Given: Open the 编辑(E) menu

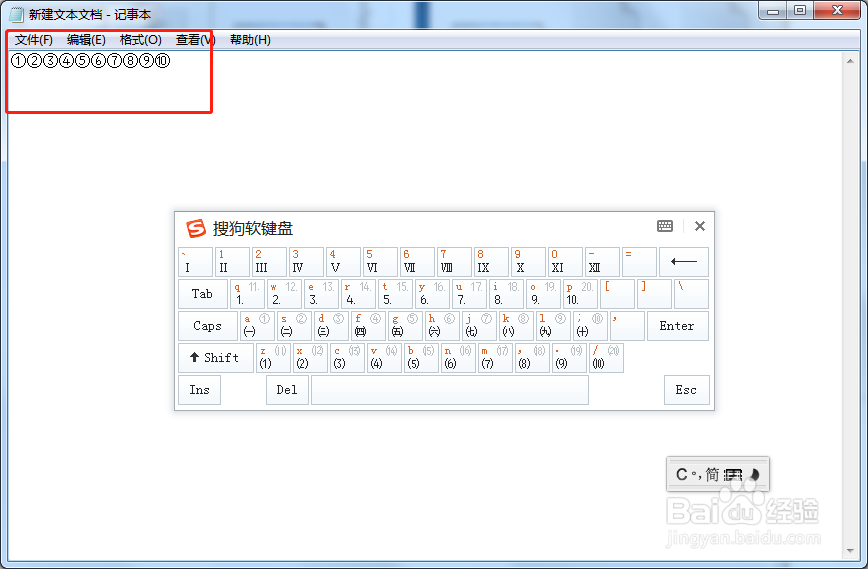Looking at the screenshot, I should click(x=86, y=40).
